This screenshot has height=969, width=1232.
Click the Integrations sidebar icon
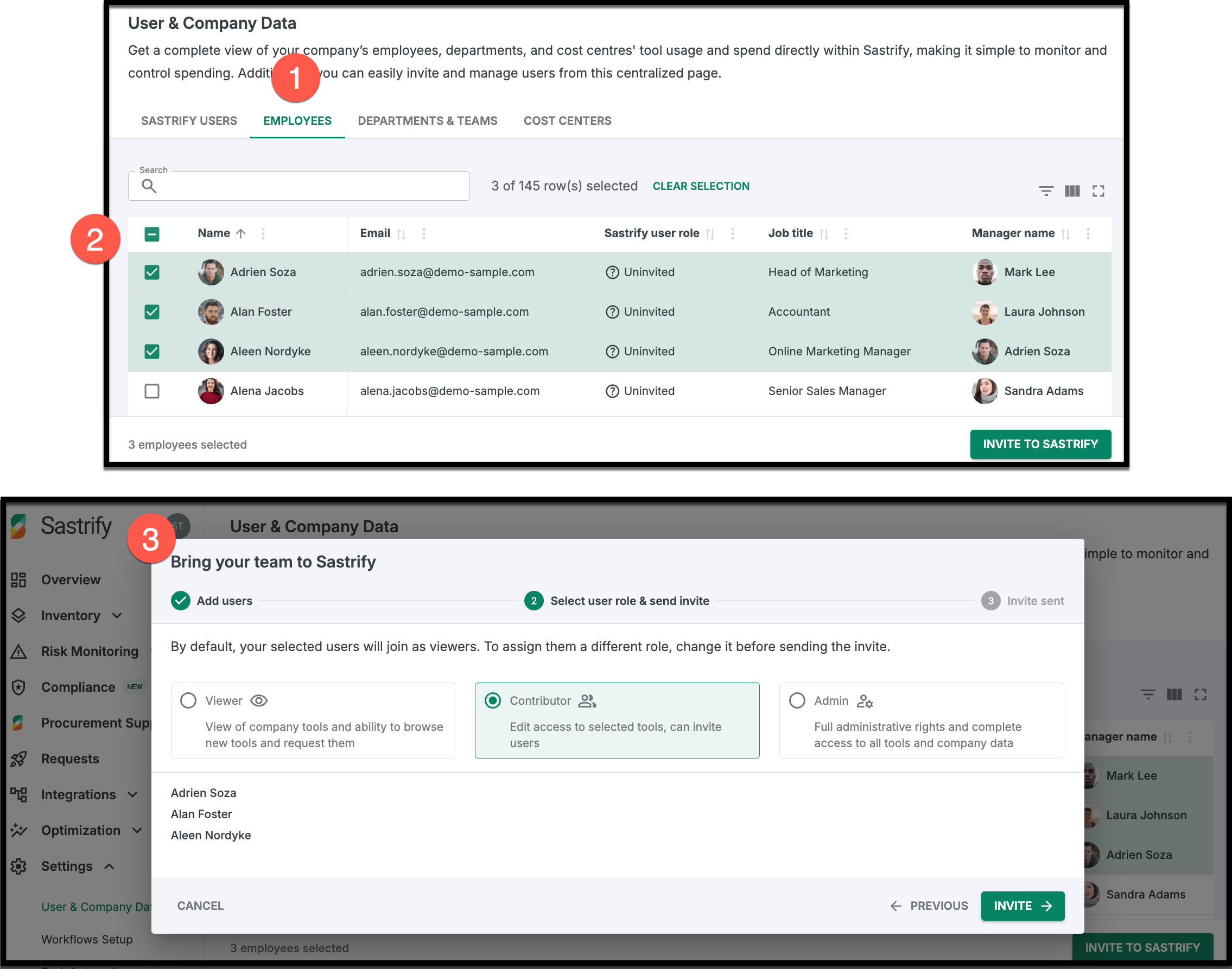click(19, 794)
